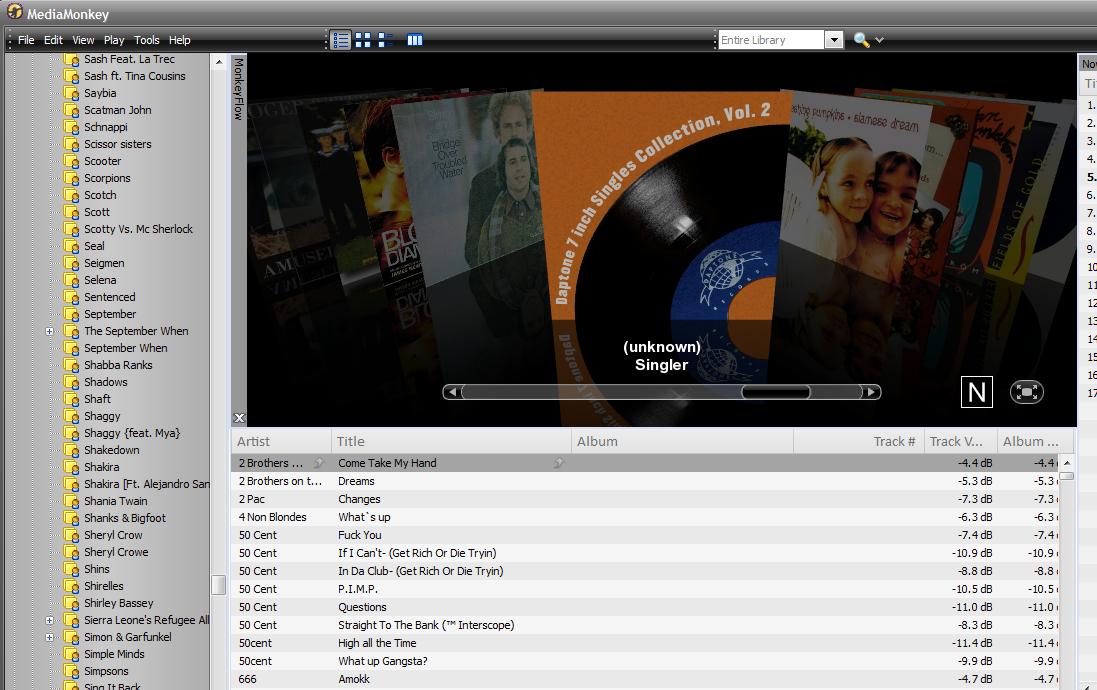
Task: Select the Siamese Dream album cover
Action: click(857, 185)
